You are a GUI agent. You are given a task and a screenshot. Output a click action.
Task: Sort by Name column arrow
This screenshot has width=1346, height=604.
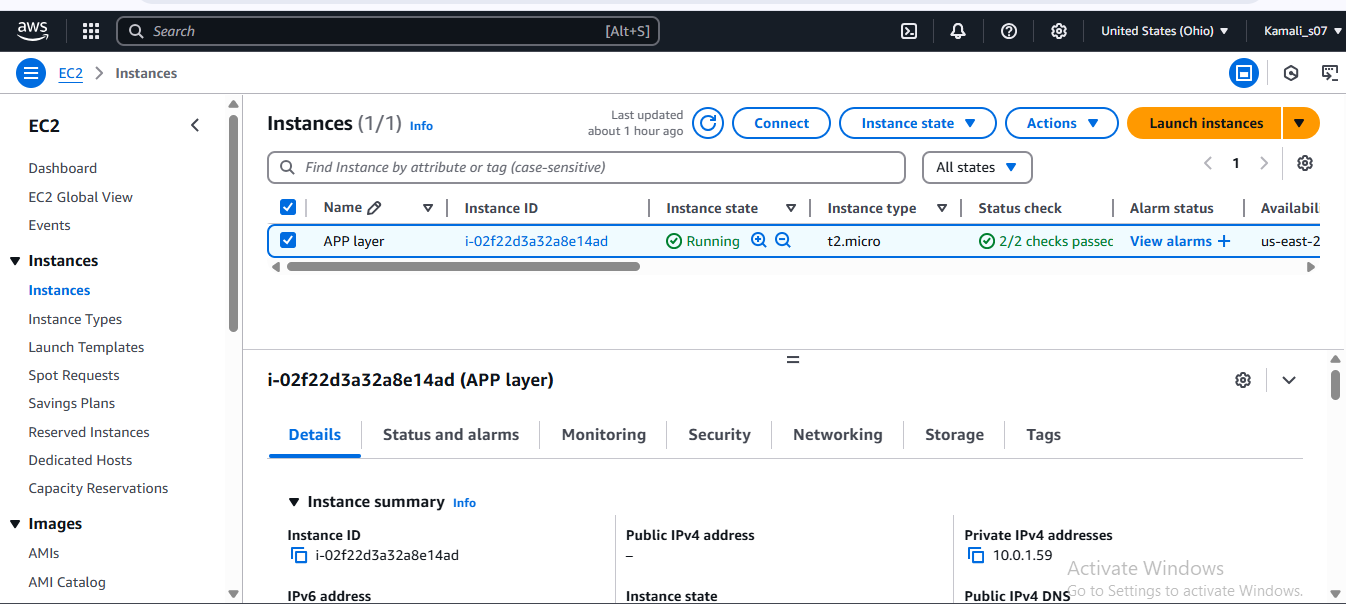tap(428, 208)
